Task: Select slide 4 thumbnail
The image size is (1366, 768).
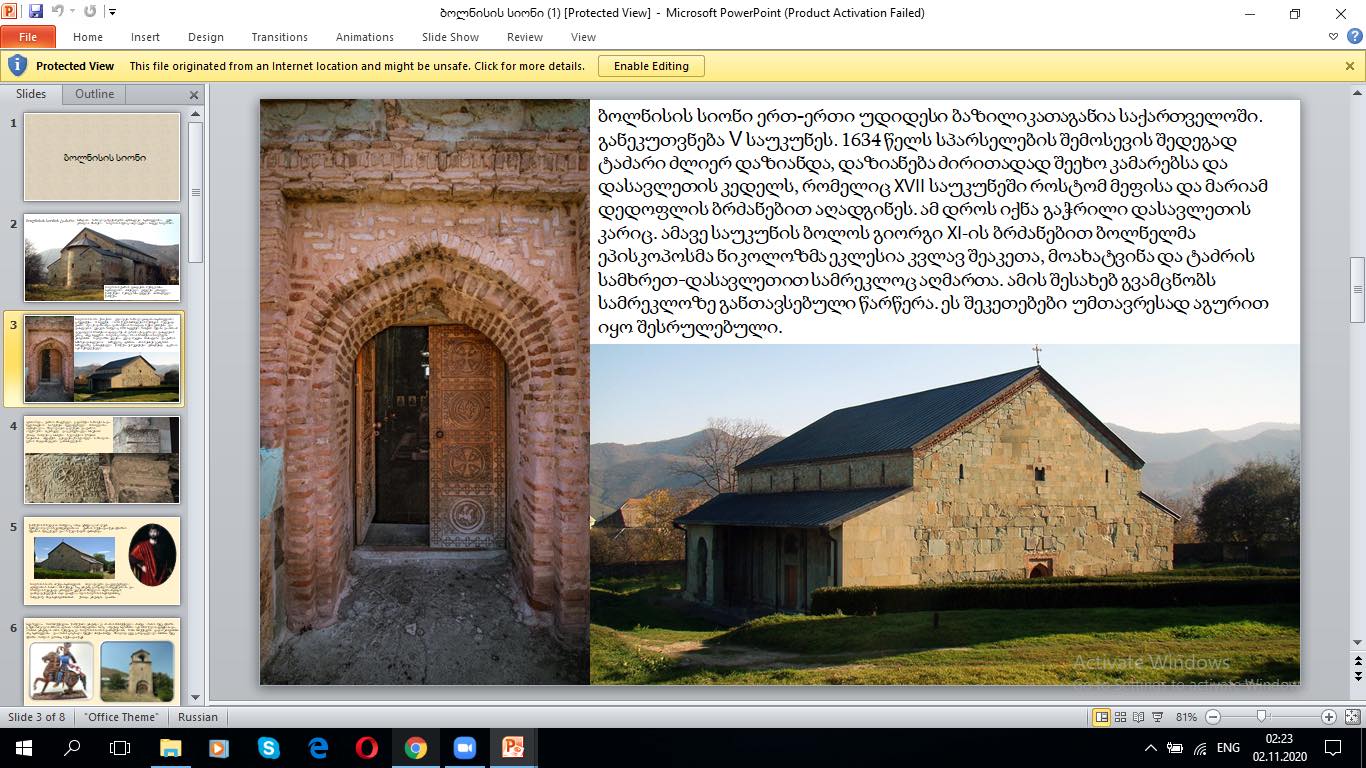Action: (x=102, y=460)
